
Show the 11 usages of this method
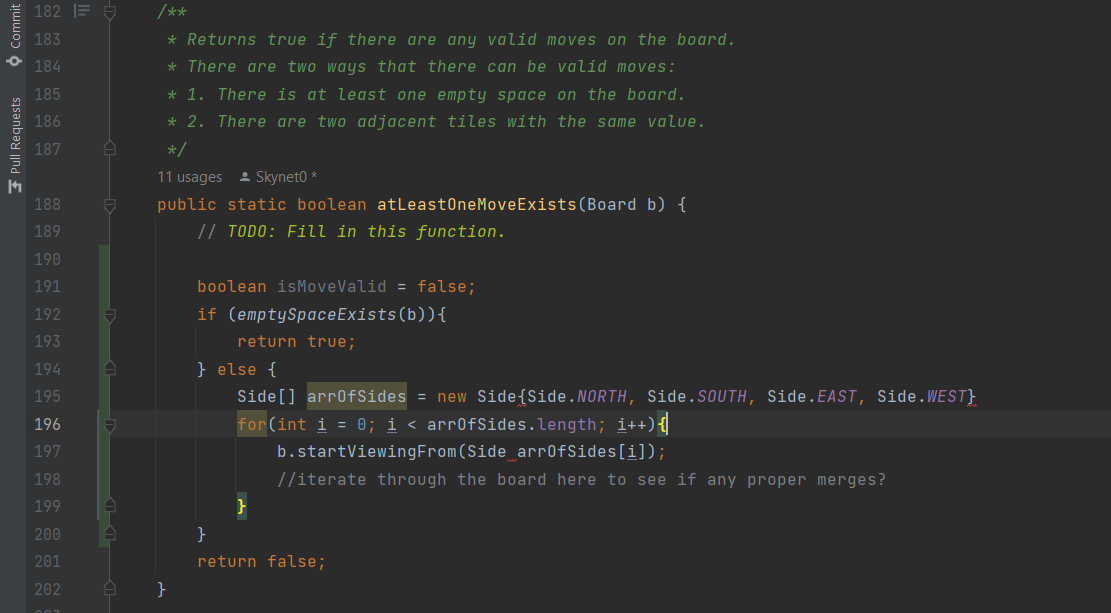tap(190, 177)
